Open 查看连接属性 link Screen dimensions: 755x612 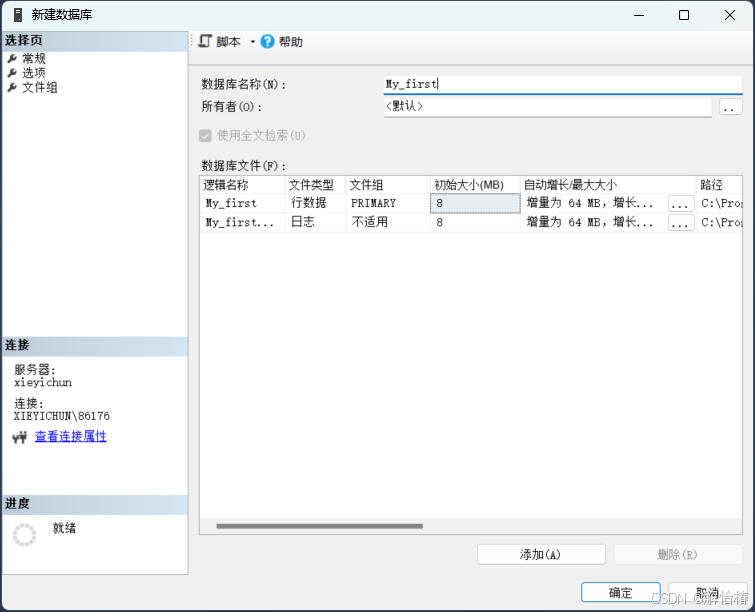pyautogui.click(x=71, y=436)
